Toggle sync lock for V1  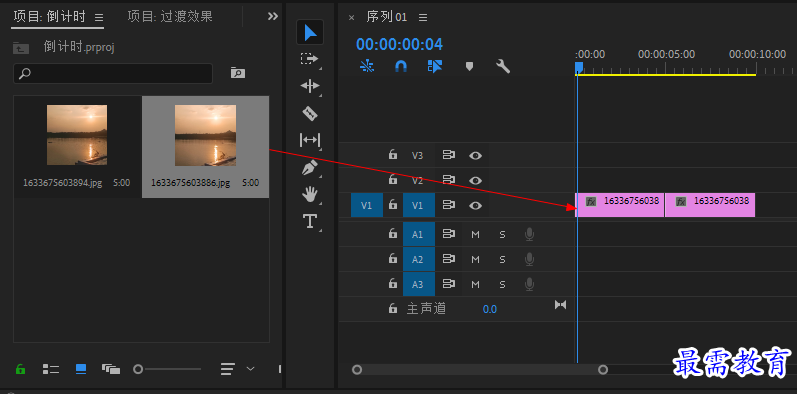point(448,205)
